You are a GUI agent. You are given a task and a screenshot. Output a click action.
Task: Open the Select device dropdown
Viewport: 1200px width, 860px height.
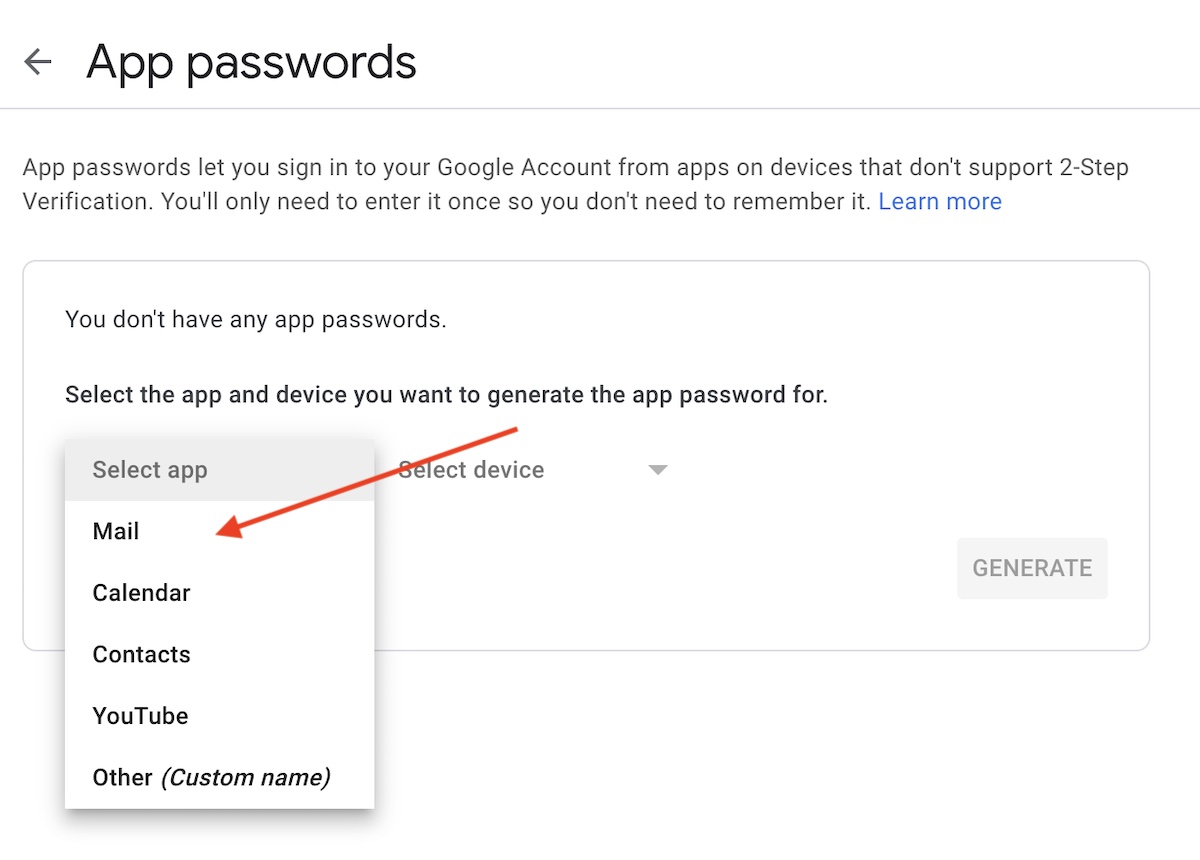click(500, 470)
